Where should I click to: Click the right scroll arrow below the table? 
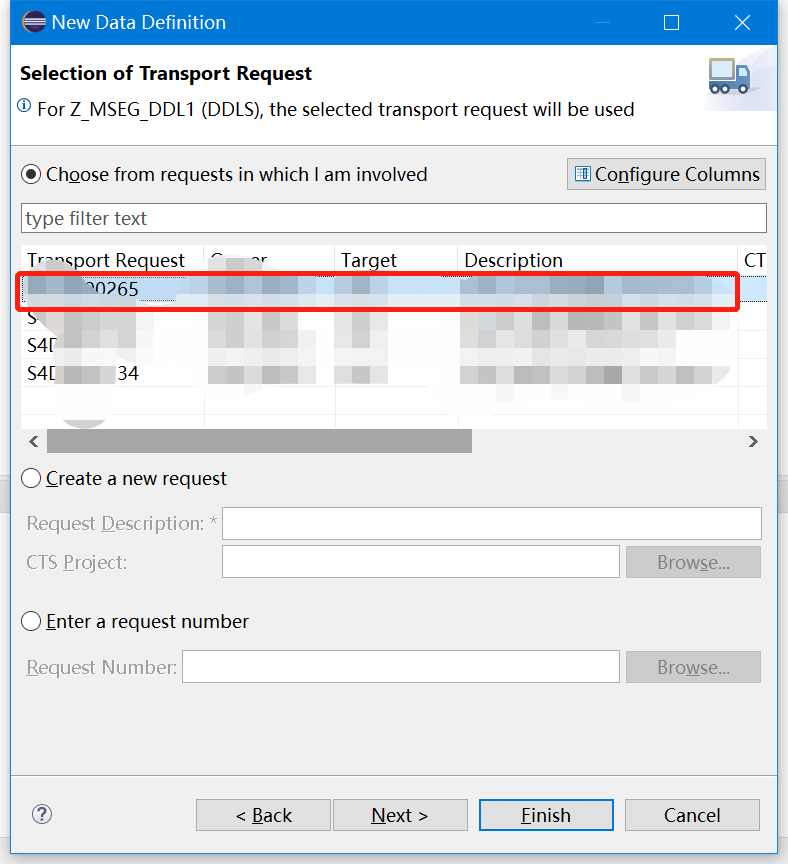click(754, 440)
